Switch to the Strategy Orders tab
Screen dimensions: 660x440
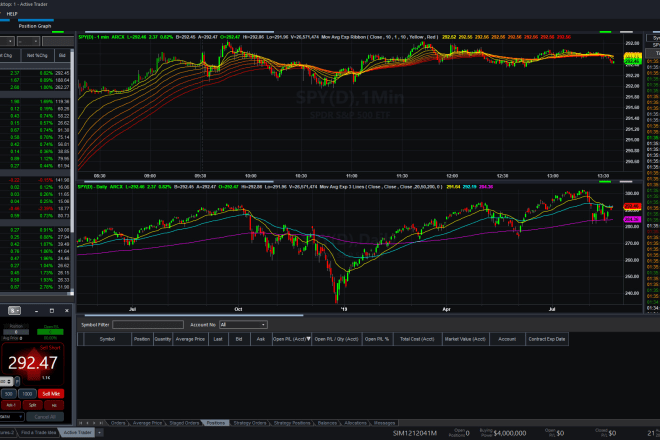click(250, 423)
